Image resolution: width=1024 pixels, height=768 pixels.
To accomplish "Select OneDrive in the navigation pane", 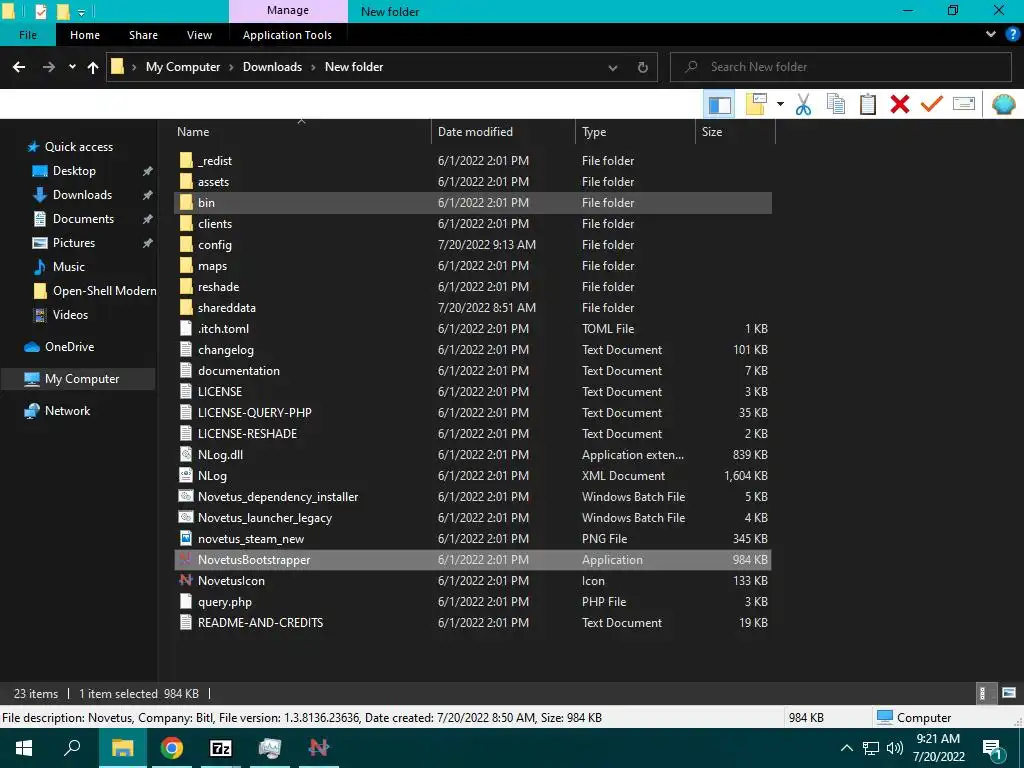I will coord(69,347).
